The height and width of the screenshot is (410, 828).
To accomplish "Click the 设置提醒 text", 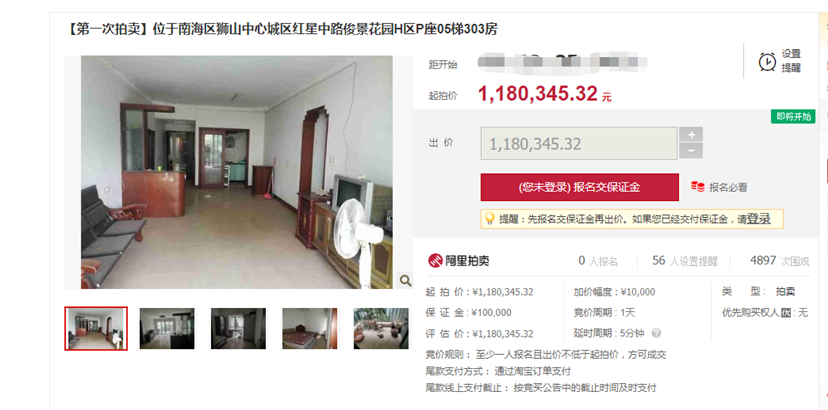I will point(791,61).
